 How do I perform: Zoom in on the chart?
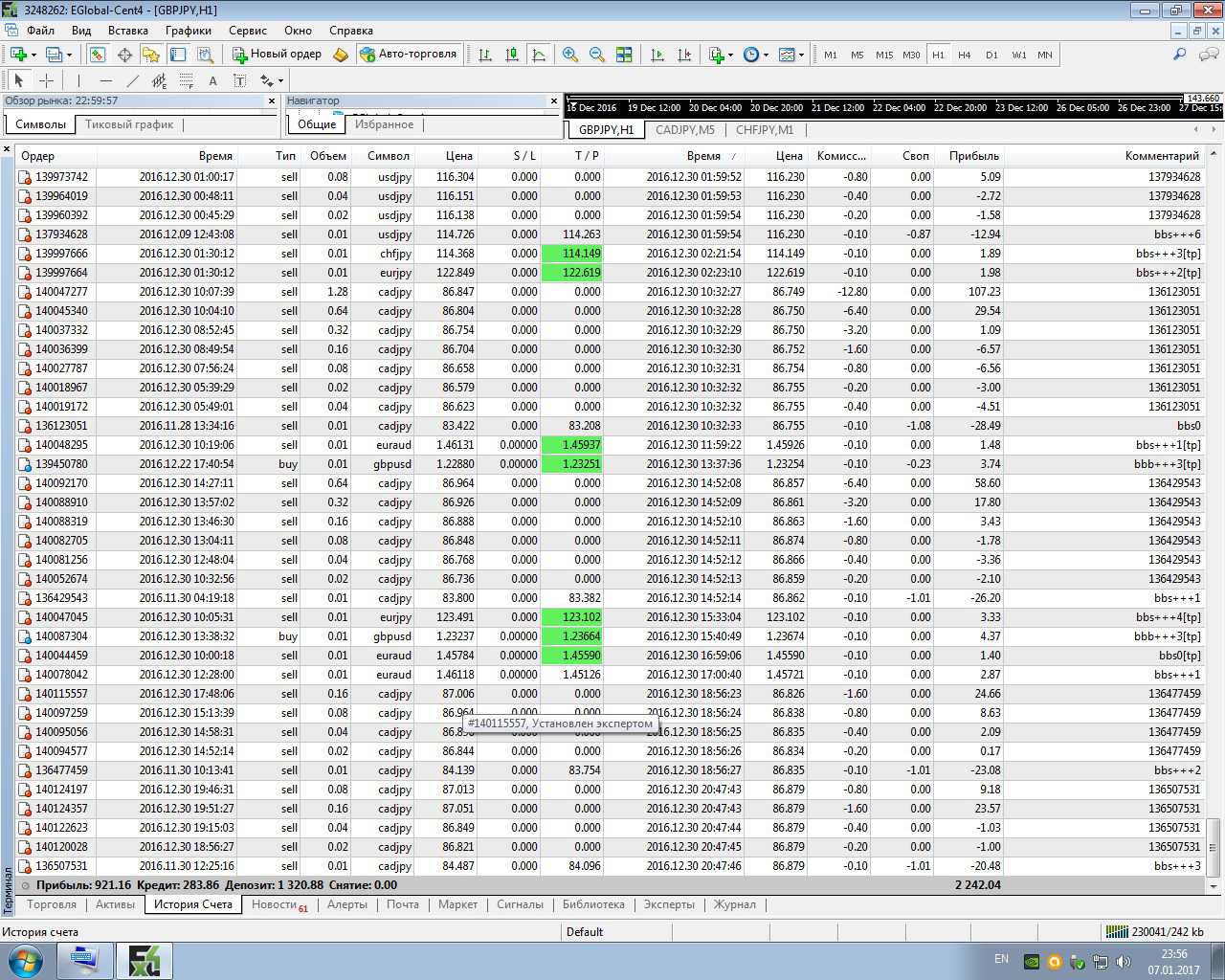pyautogui.click(x=570, y=55)
